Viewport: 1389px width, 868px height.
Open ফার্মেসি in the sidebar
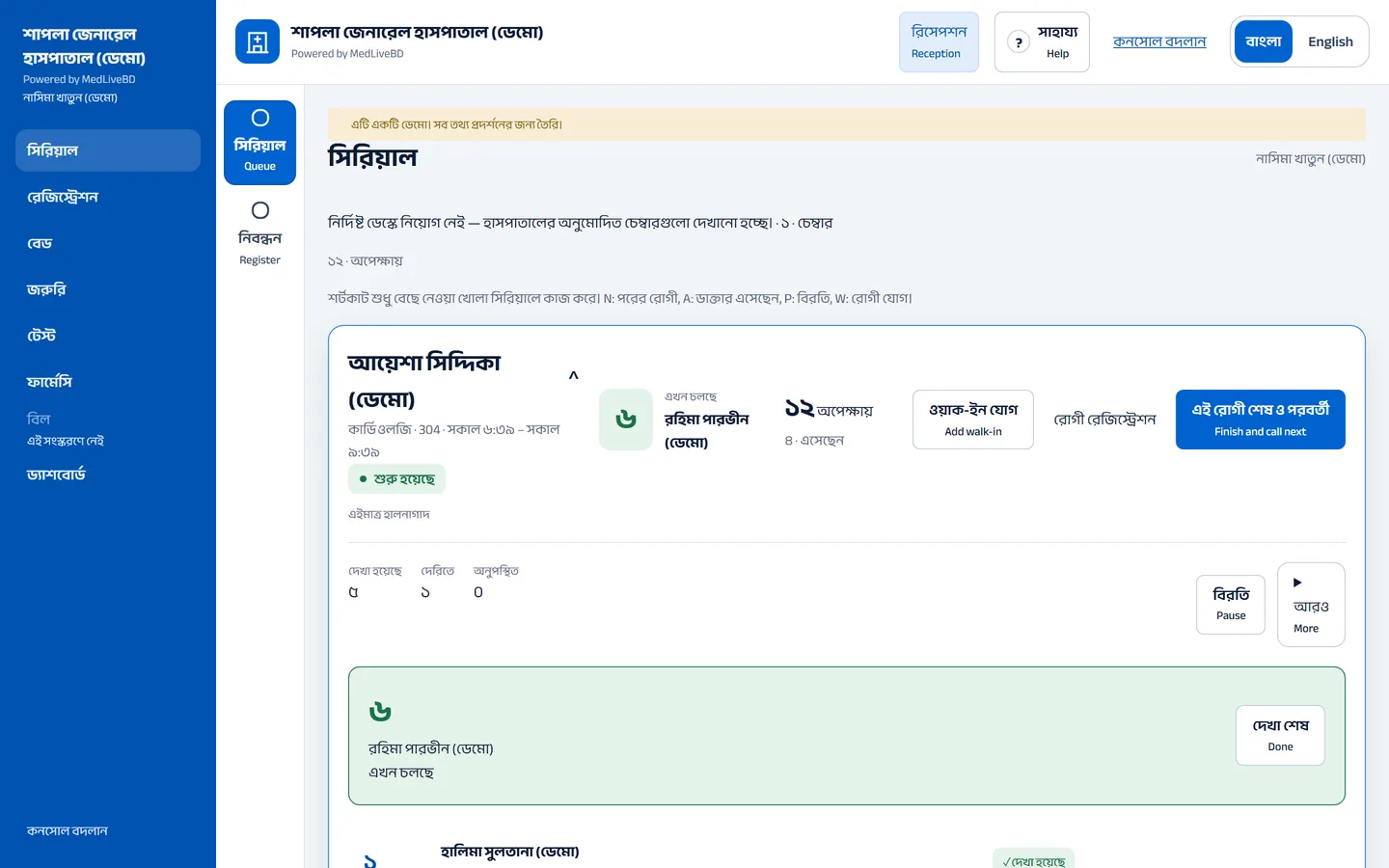click(108, 382)
